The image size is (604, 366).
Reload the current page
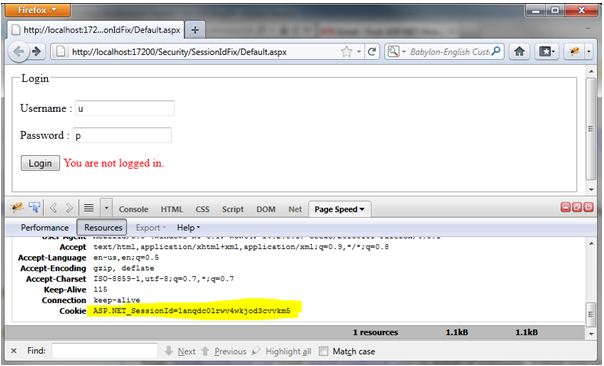click(x=372, y=52)
